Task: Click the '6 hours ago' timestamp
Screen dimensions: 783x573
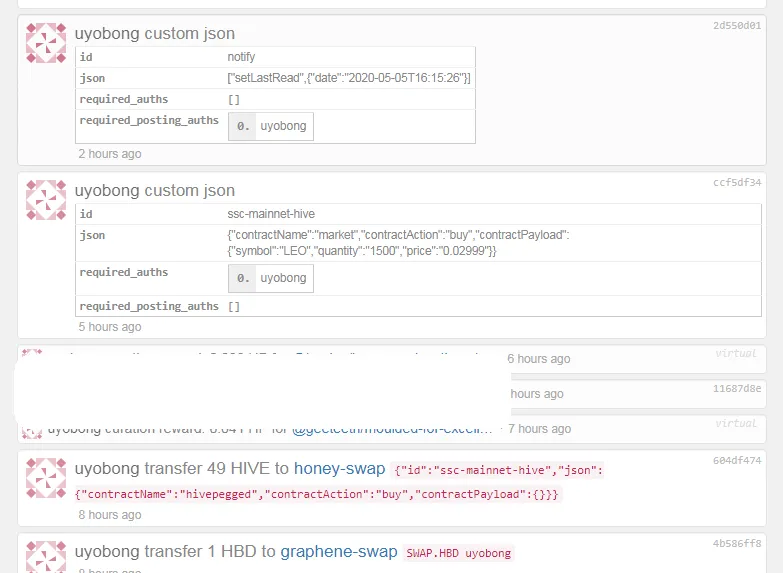Action: tap(539, 359)
